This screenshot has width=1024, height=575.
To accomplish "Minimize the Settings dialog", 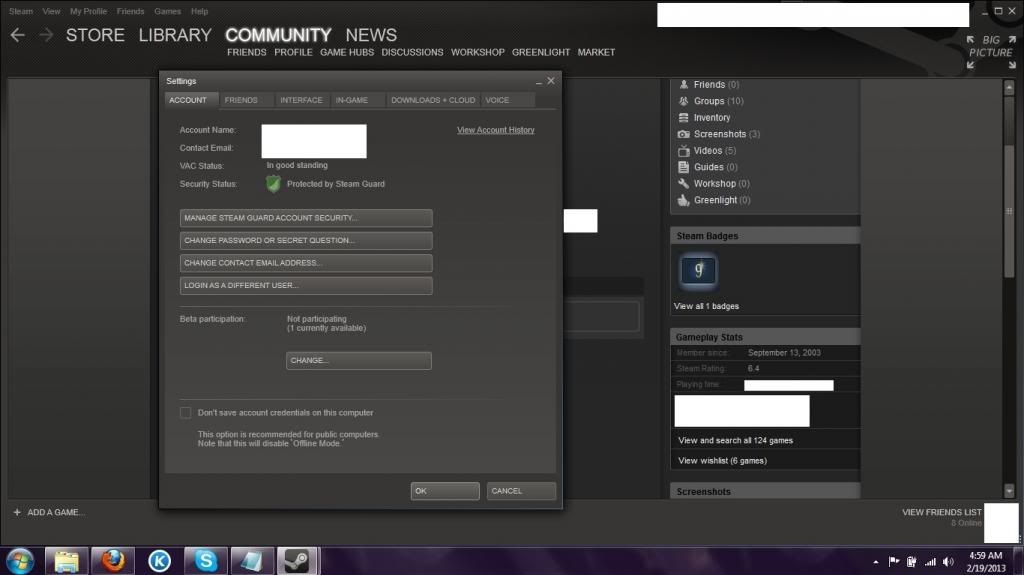I will [x=539, y=82].
